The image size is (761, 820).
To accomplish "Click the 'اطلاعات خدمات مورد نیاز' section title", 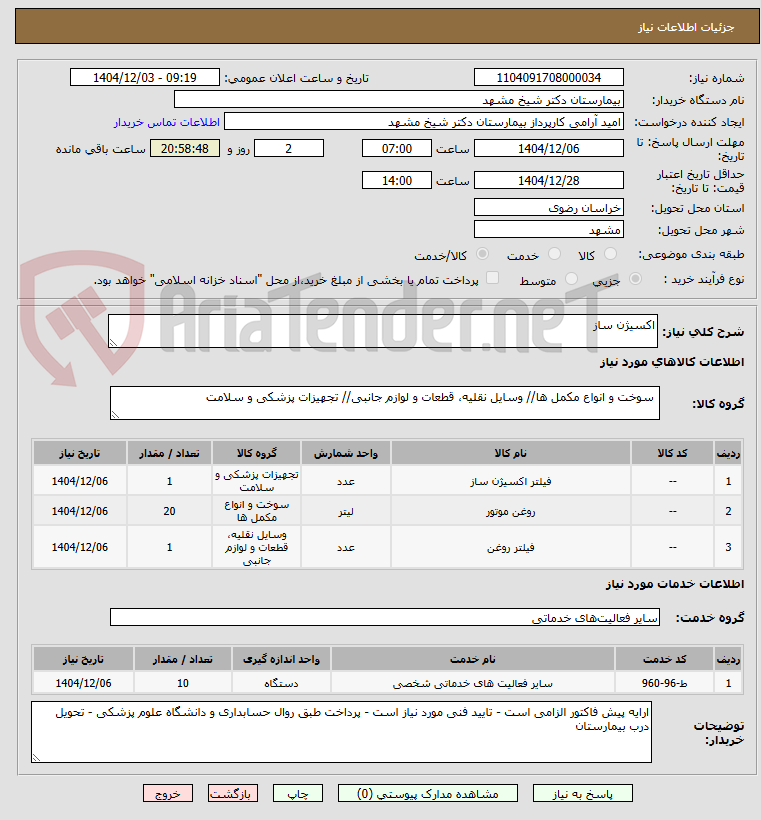I will tap(675, 584).
